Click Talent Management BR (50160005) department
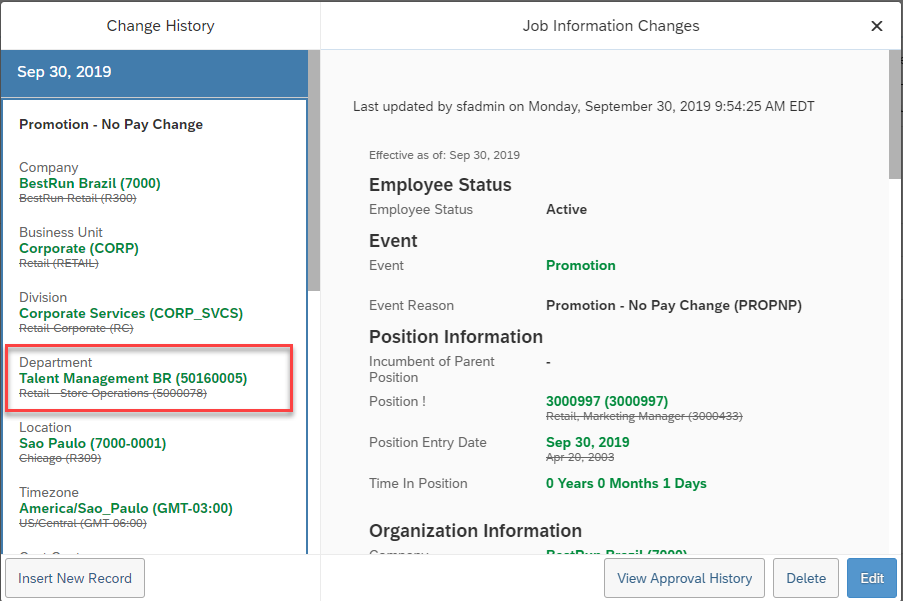The height and width of the screenshot is (601, 903). click(x=133, y=379)
